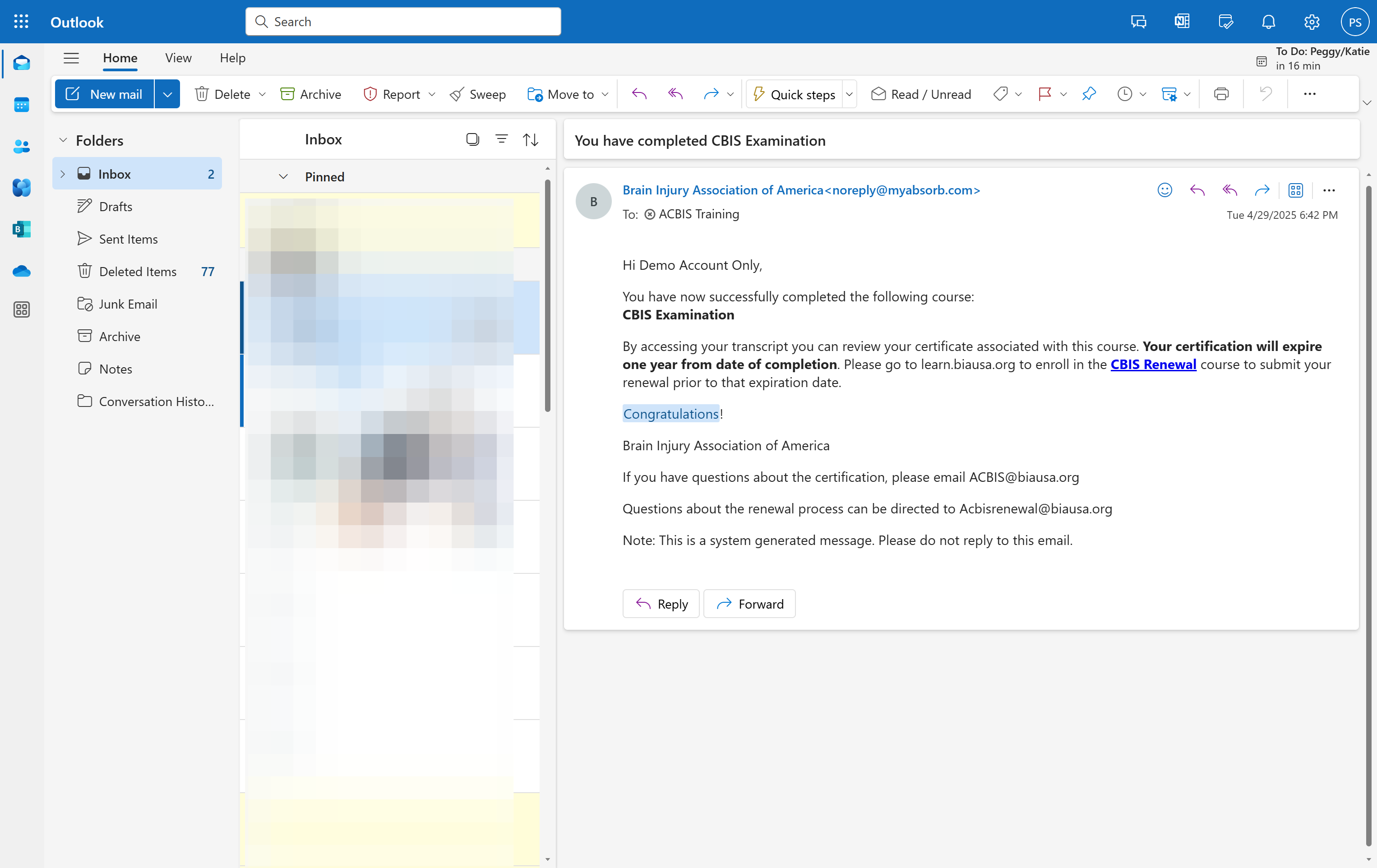Expand the Inbox folder subtree
The height and width of the screenshot is (868, 1377).
point(63,174)
